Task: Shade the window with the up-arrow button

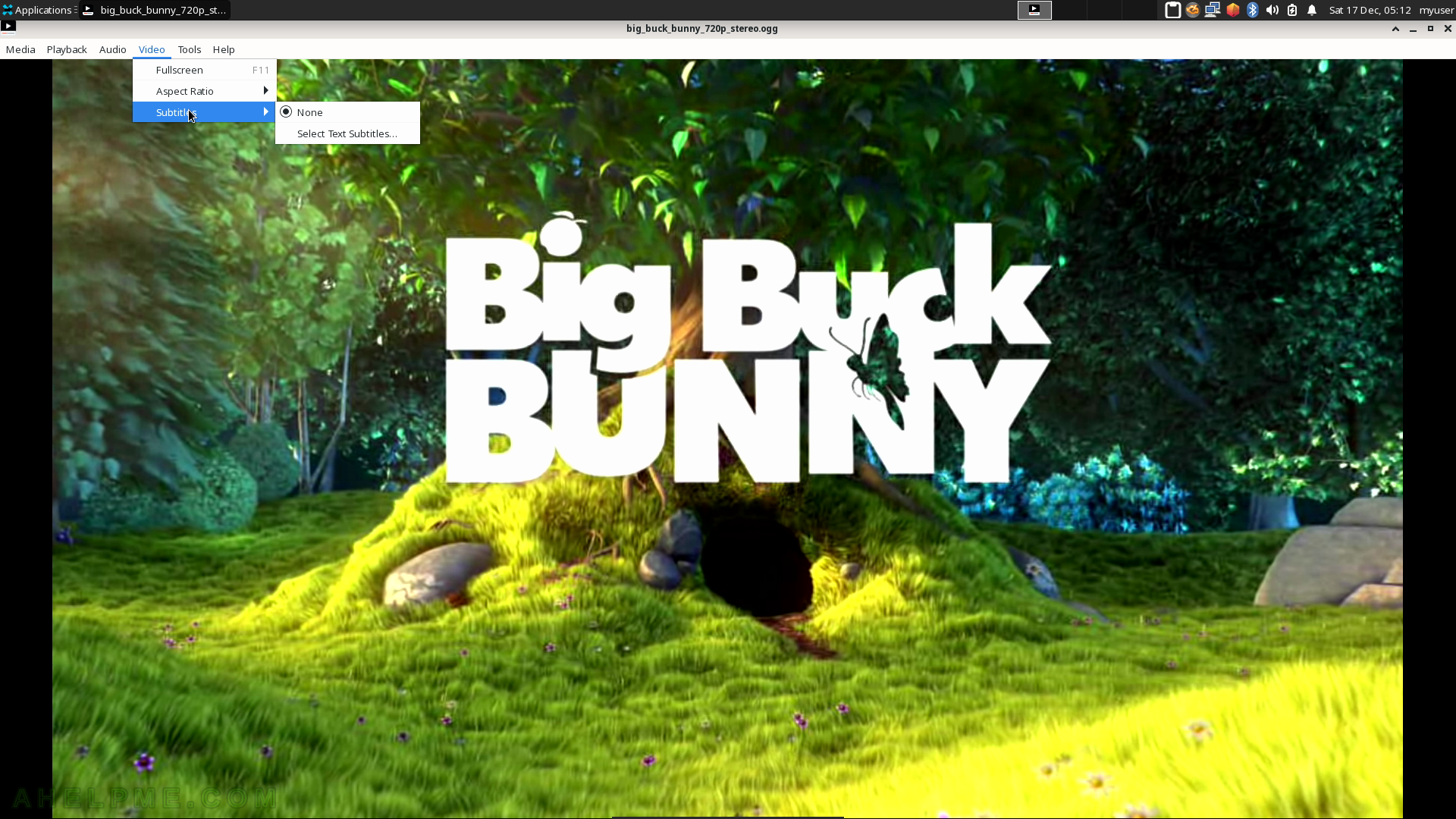Action: coord(1395,29)
